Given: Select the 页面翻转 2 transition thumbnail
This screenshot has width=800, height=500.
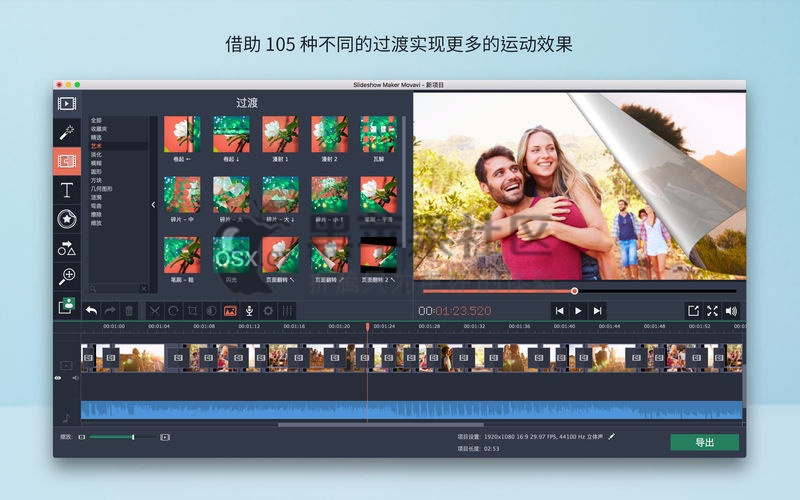Looking at the screenshot, I should pyautogui.click(x=379, y=255).
